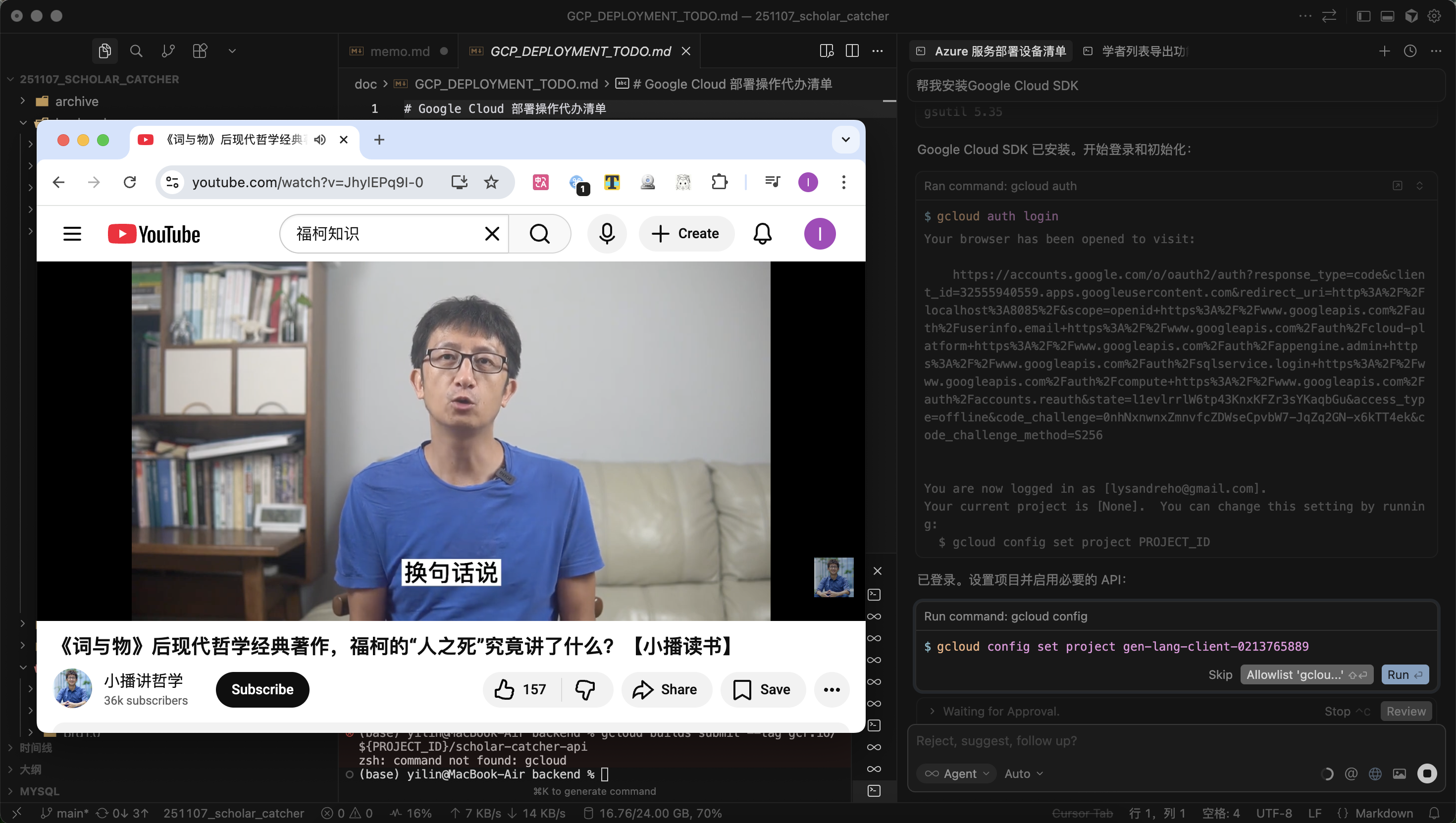This screenshot has width=1456, height=823.
Task: Subscribe to 小播讲哲学 channel
Action: [x=262, y=690]
